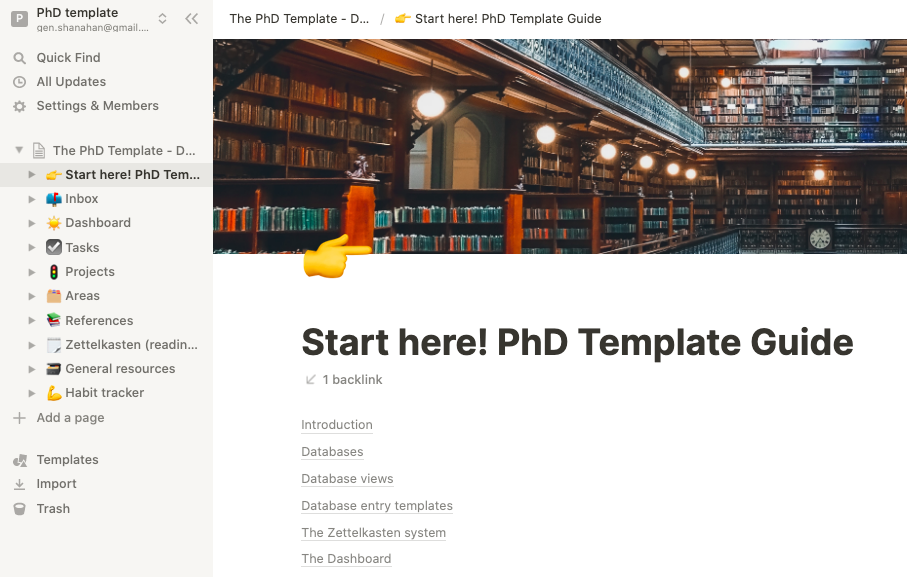
Task: Click the Templates icon in sidebar
Action: [19, 460]
